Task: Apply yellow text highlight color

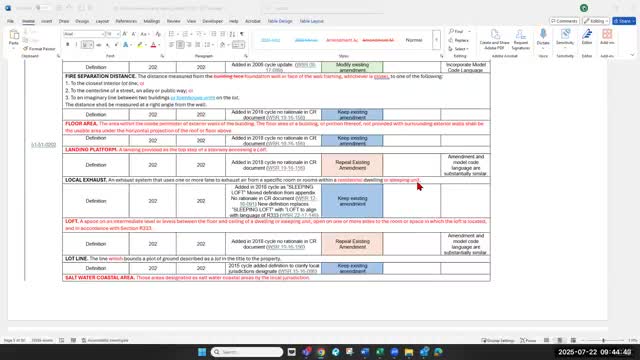Action: 140,44
